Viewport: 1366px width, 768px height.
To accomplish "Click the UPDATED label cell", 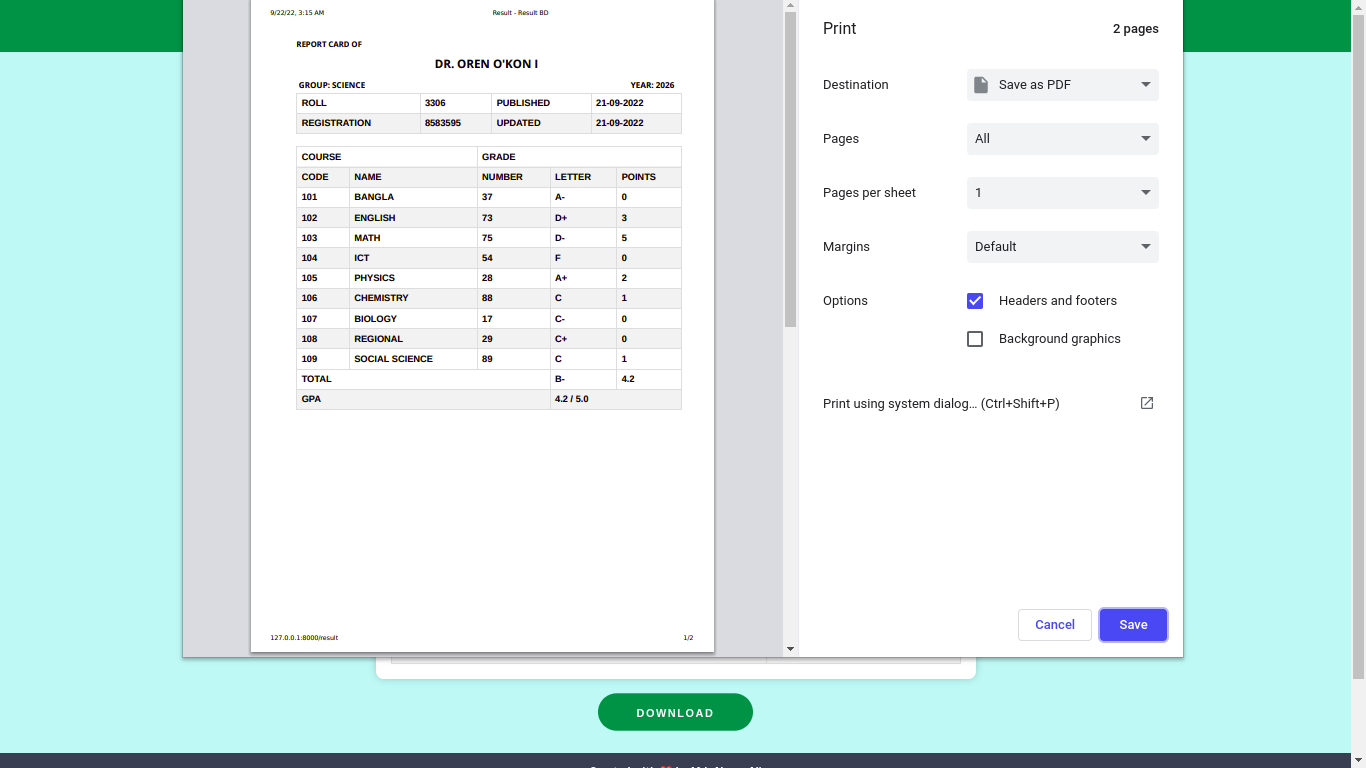I will point(541,123).
